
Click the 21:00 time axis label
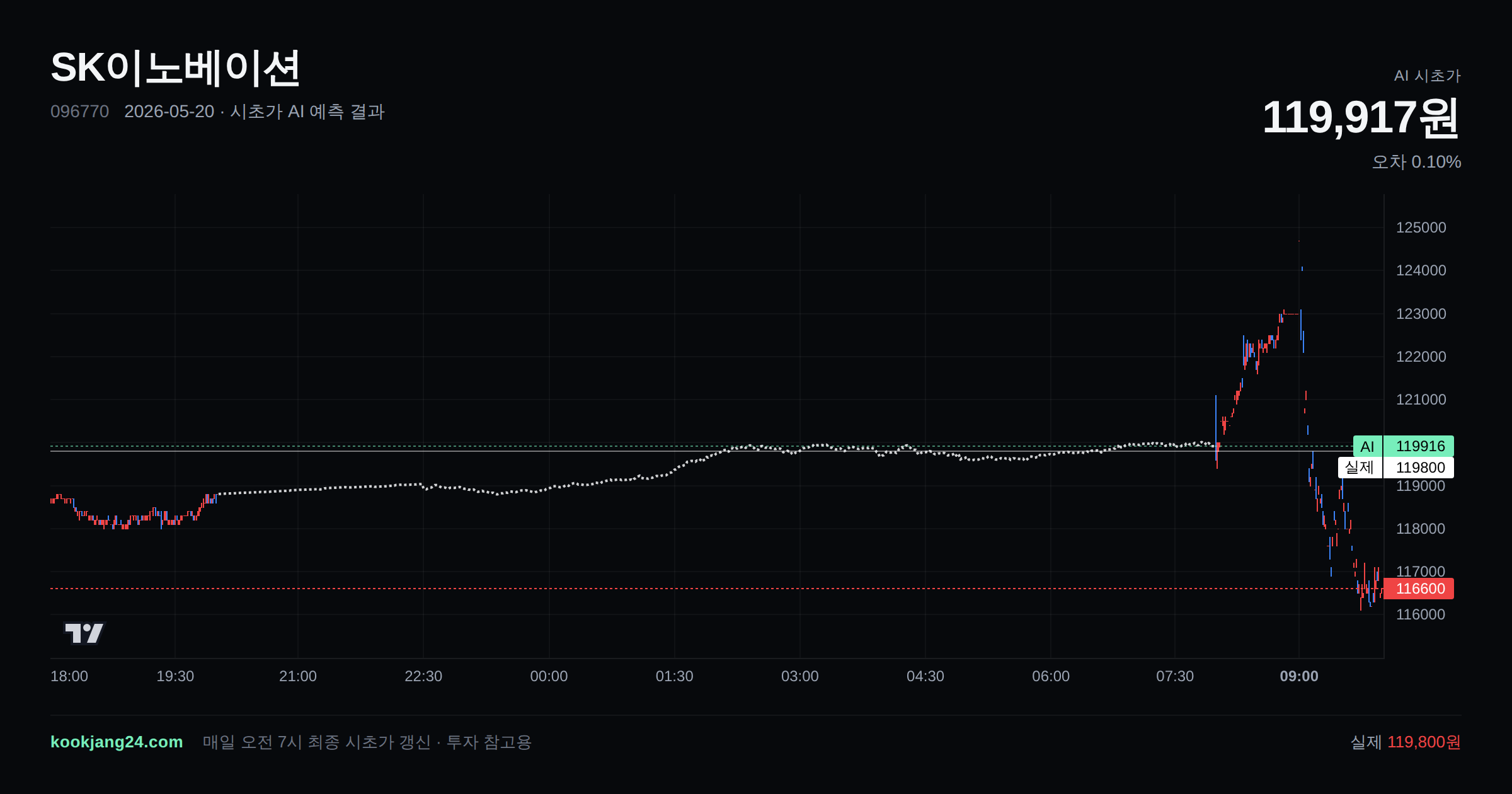pos(298,676)
